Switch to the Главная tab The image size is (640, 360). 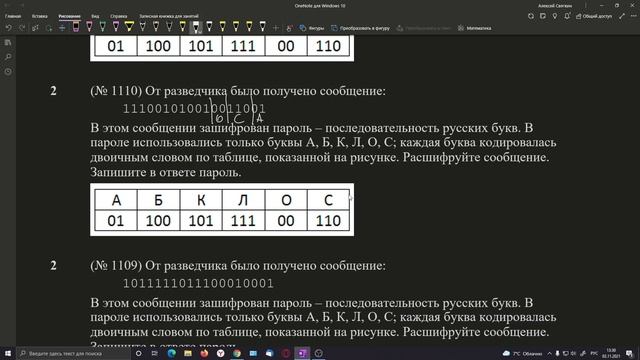coord(13,16)
